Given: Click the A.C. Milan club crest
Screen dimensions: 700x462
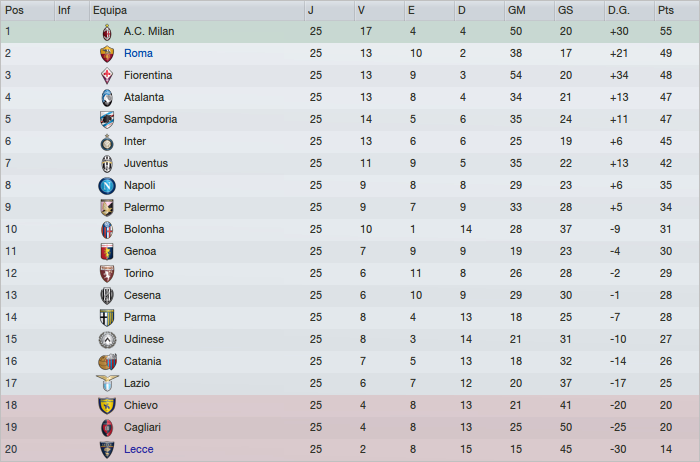Looking at the screenshot, I should coord(107,31).
